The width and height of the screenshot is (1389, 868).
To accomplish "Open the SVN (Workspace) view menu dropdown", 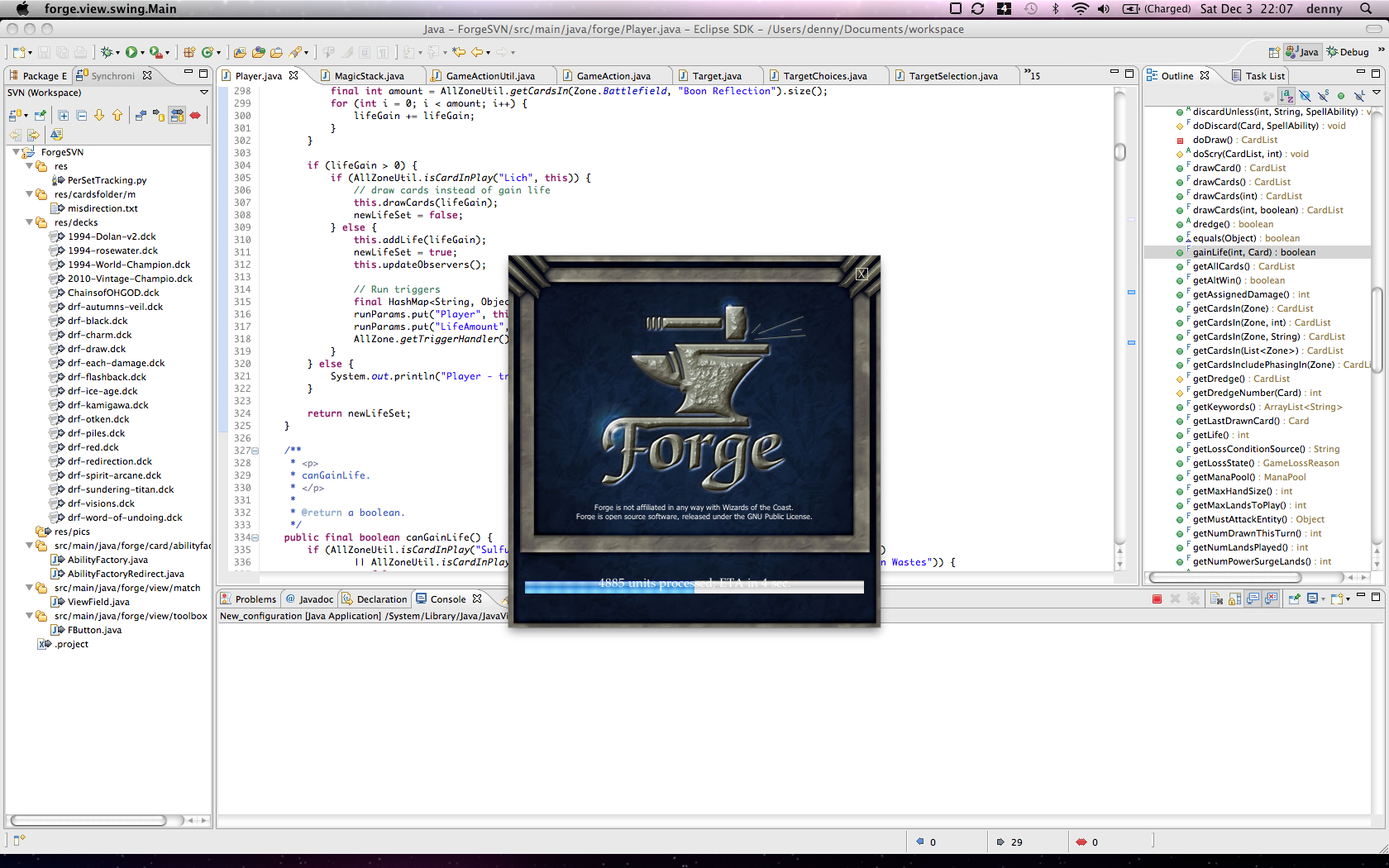I will [x=204, y=93].
